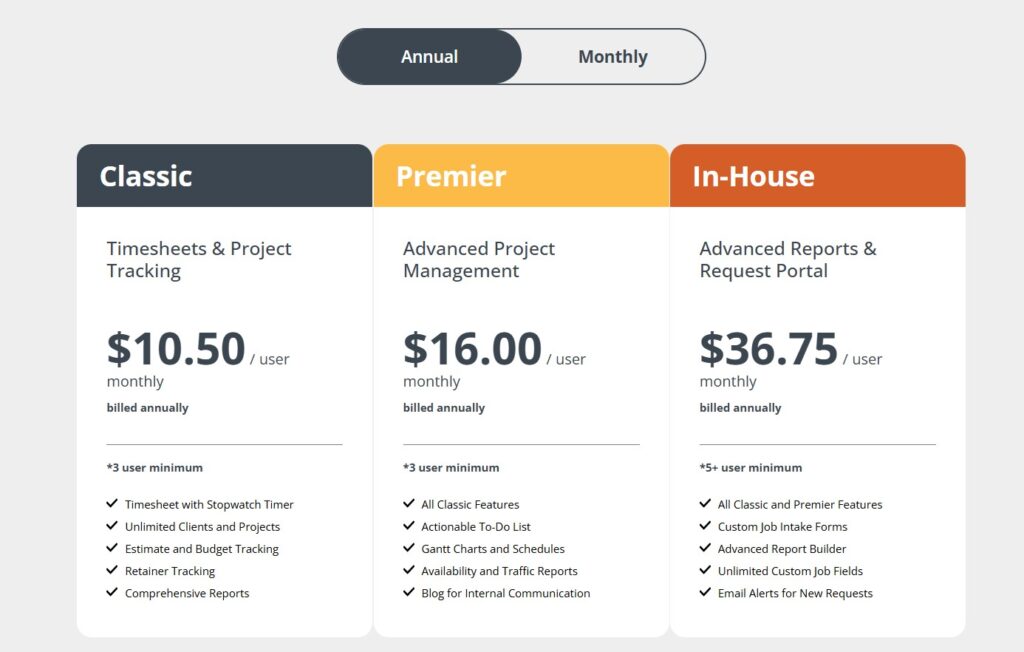Select the checkmark beside Estimate and Budget Tracking

click(x=112, y=548)
